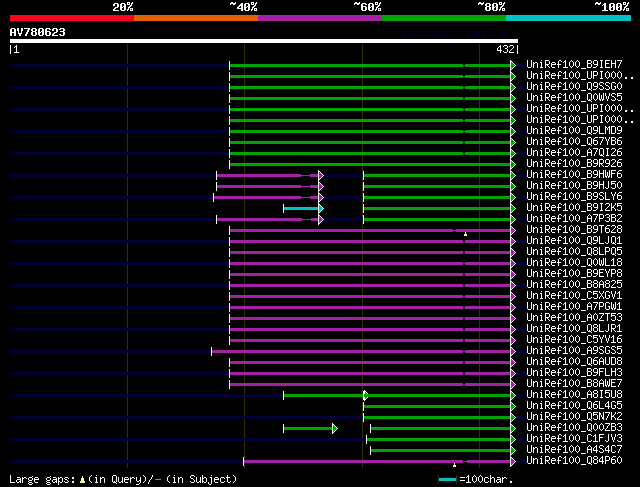This screenshot has height=487, width=640.
Task: Click the cyan segment in the B9I2K5 row
Action: click(301, 209)
